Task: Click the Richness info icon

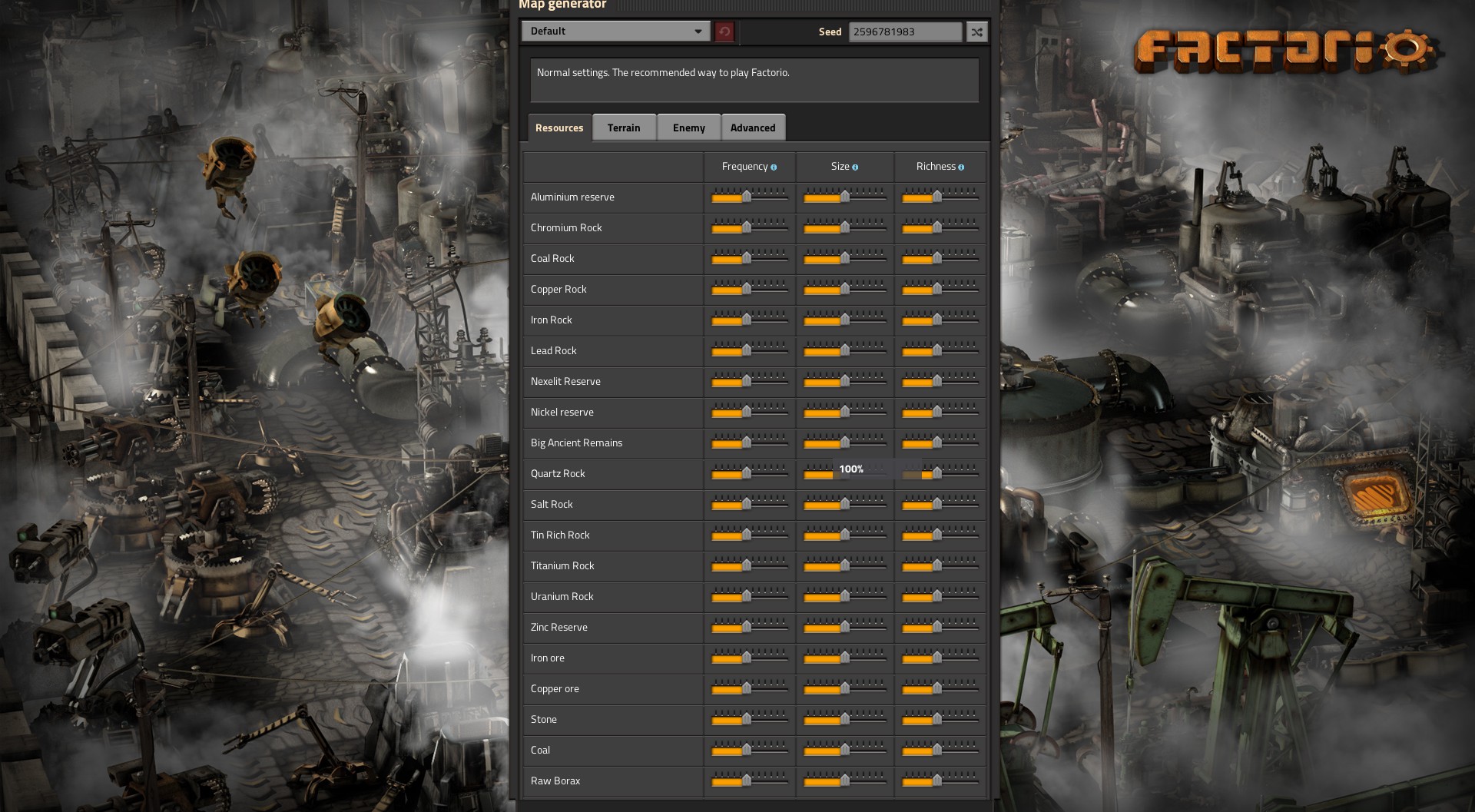Action: click(x=961, y=167)
